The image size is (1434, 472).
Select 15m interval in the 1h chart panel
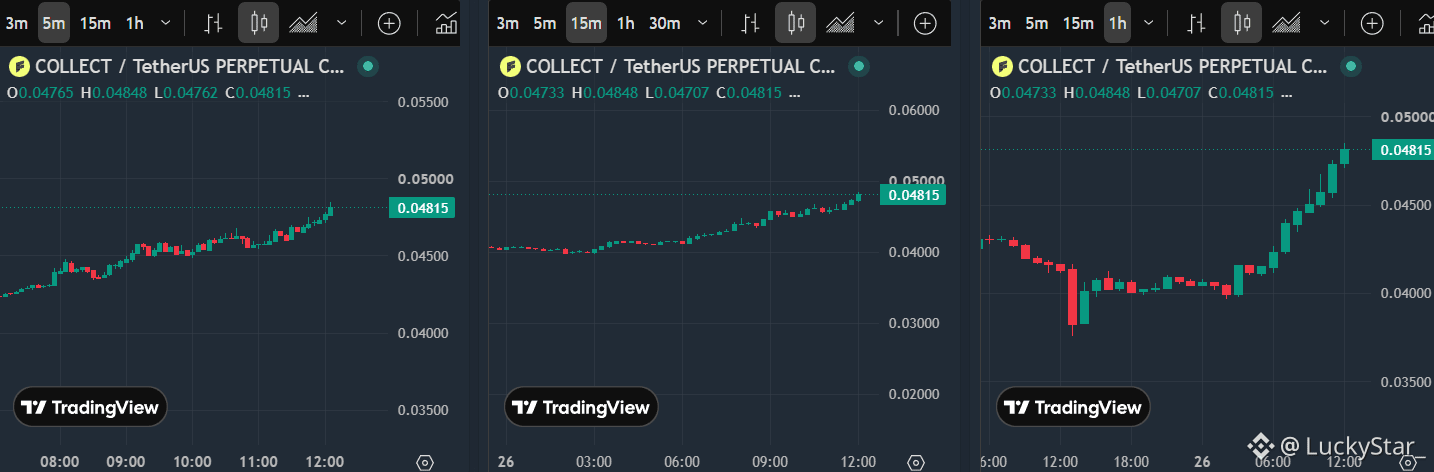1078,23
